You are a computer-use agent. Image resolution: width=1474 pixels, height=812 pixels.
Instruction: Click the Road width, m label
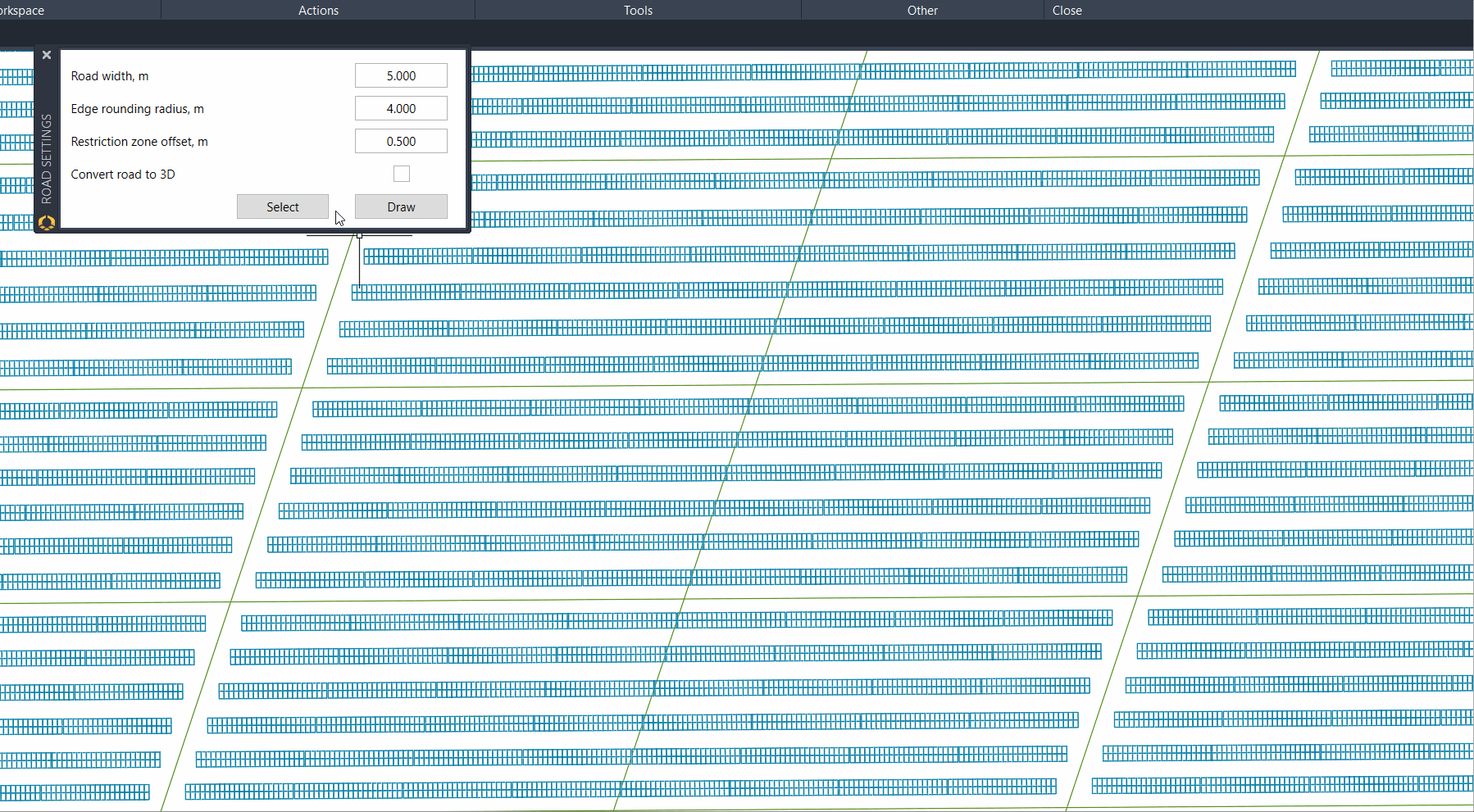tap(110, 76)
